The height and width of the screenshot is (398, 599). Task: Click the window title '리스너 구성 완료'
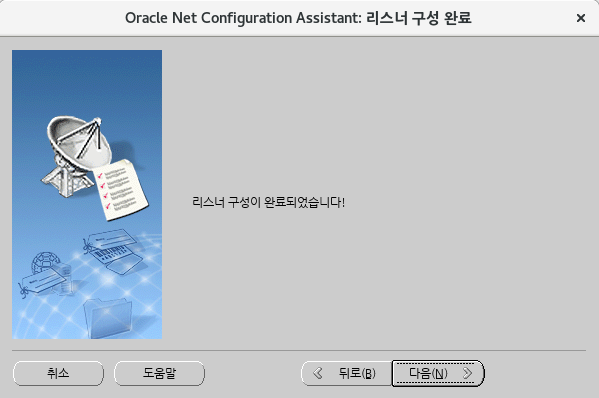pos(419,18)
